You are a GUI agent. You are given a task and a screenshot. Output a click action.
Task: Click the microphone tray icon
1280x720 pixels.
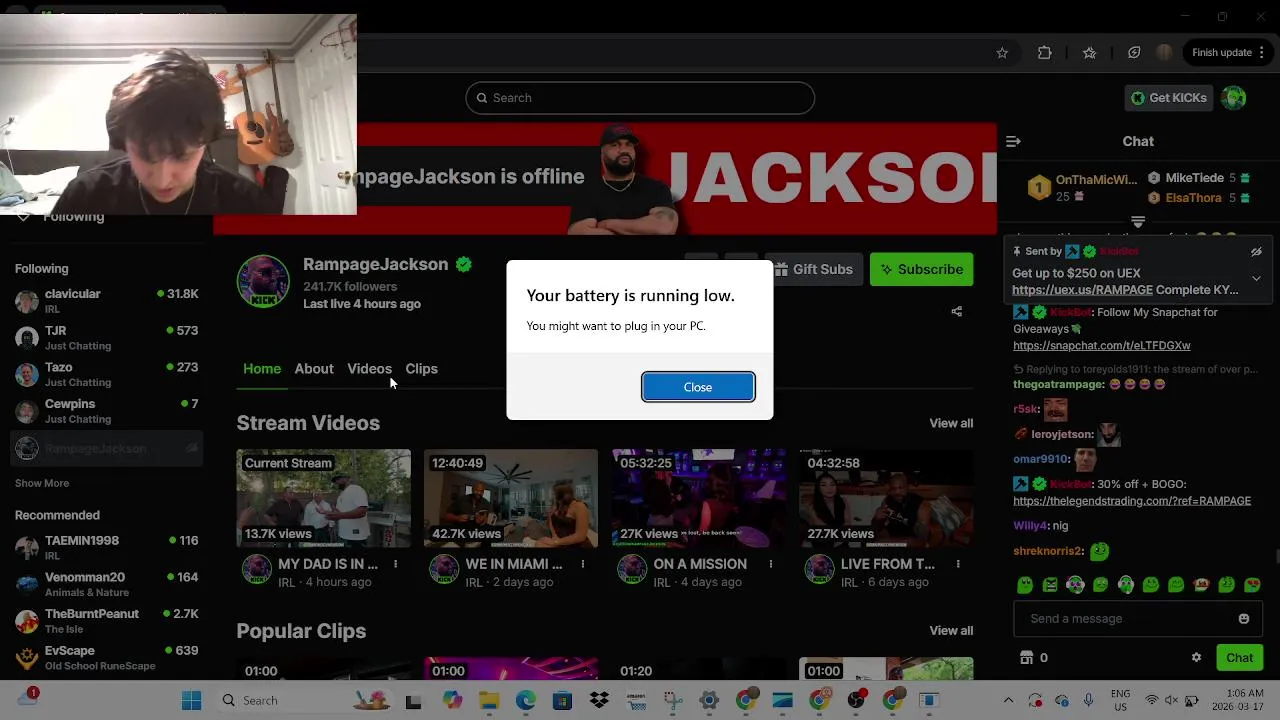(1088, 701)
